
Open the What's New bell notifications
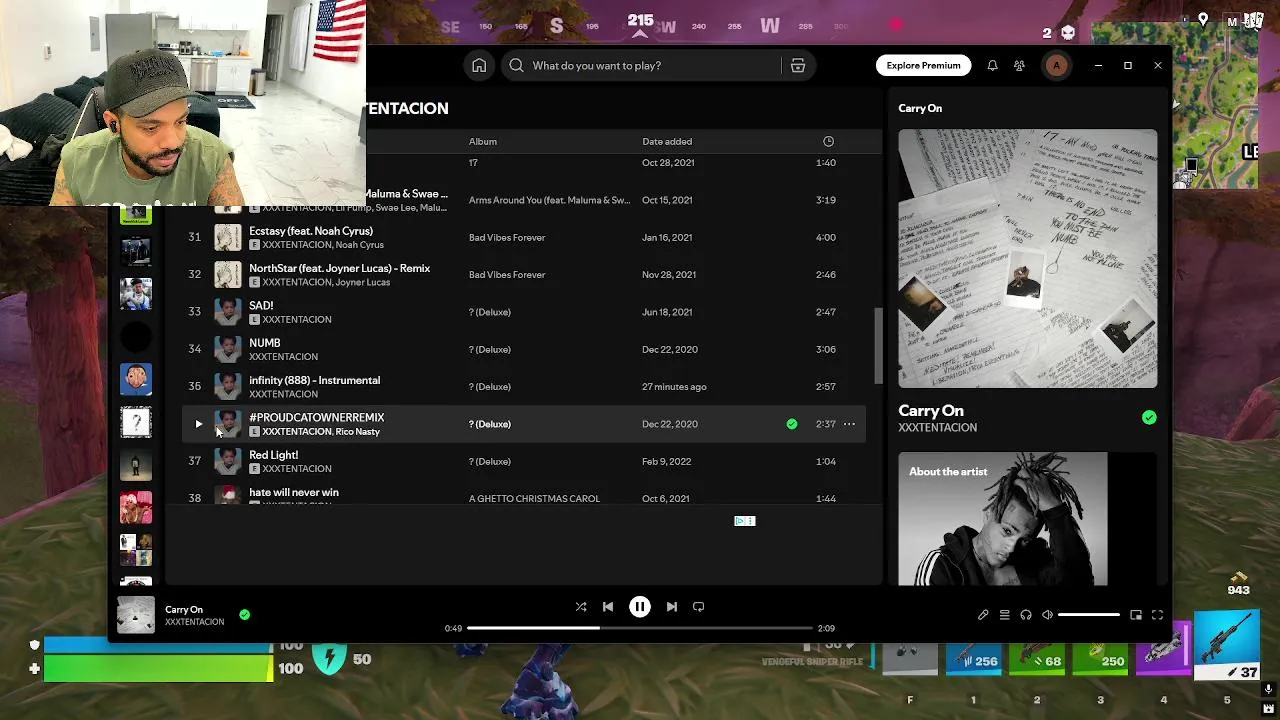(992, 66)
